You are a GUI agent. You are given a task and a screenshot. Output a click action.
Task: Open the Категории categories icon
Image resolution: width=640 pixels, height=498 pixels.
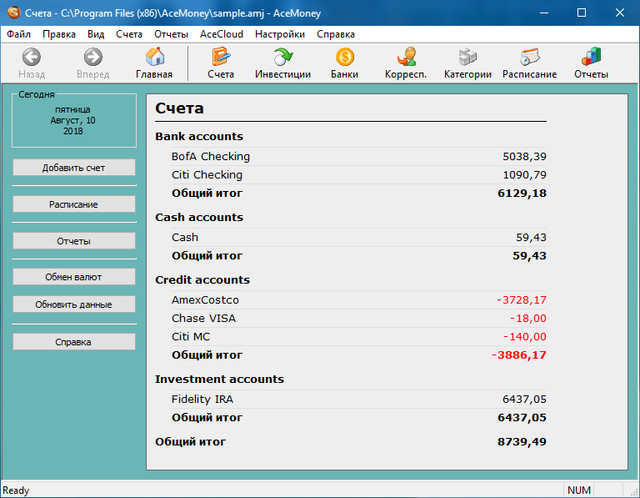(468, 58)
